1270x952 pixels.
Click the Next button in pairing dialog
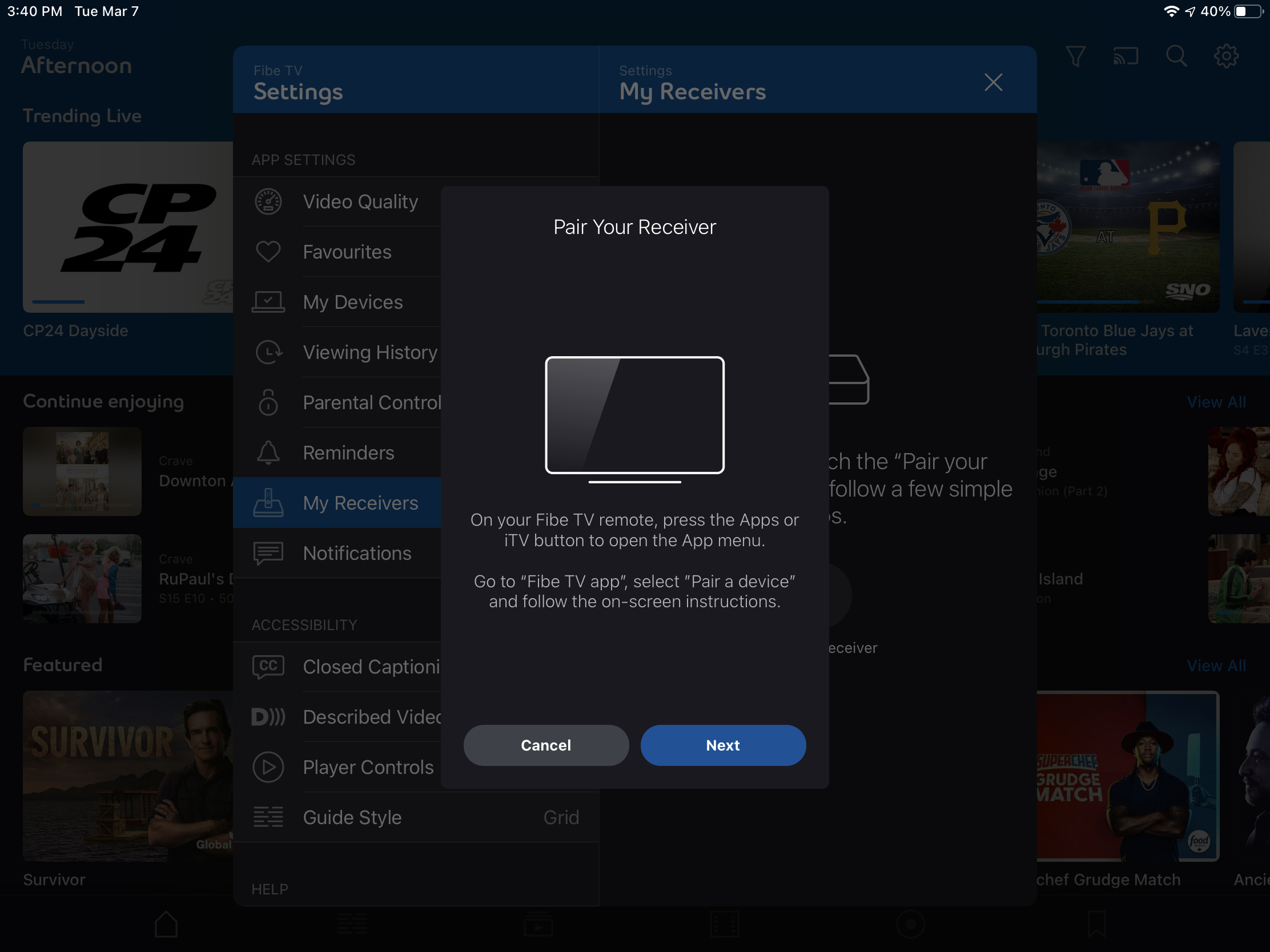[723, 745]
